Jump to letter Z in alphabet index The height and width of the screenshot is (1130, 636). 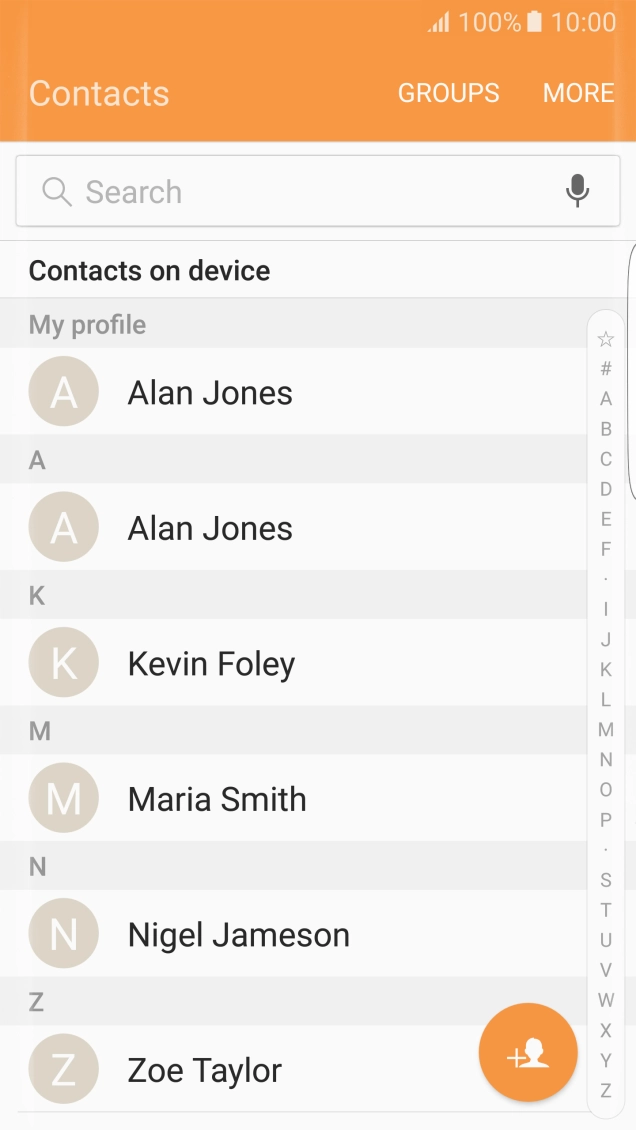coord(605,1089)
